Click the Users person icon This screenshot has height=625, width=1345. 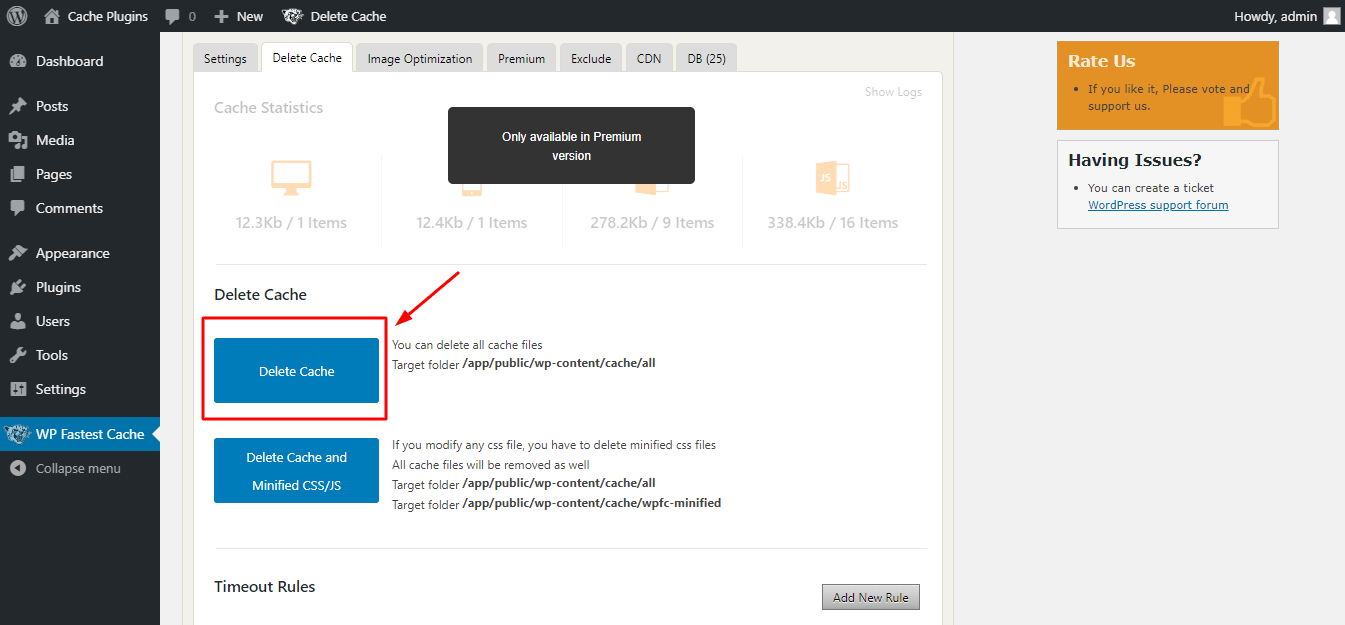(x=18, y=321)
